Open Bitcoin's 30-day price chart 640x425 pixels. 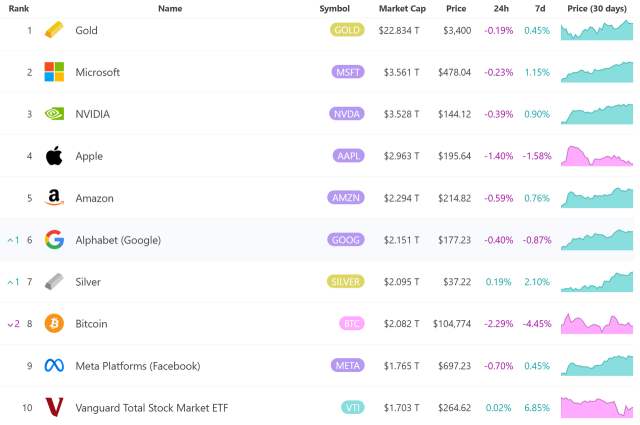pos(597,323)
